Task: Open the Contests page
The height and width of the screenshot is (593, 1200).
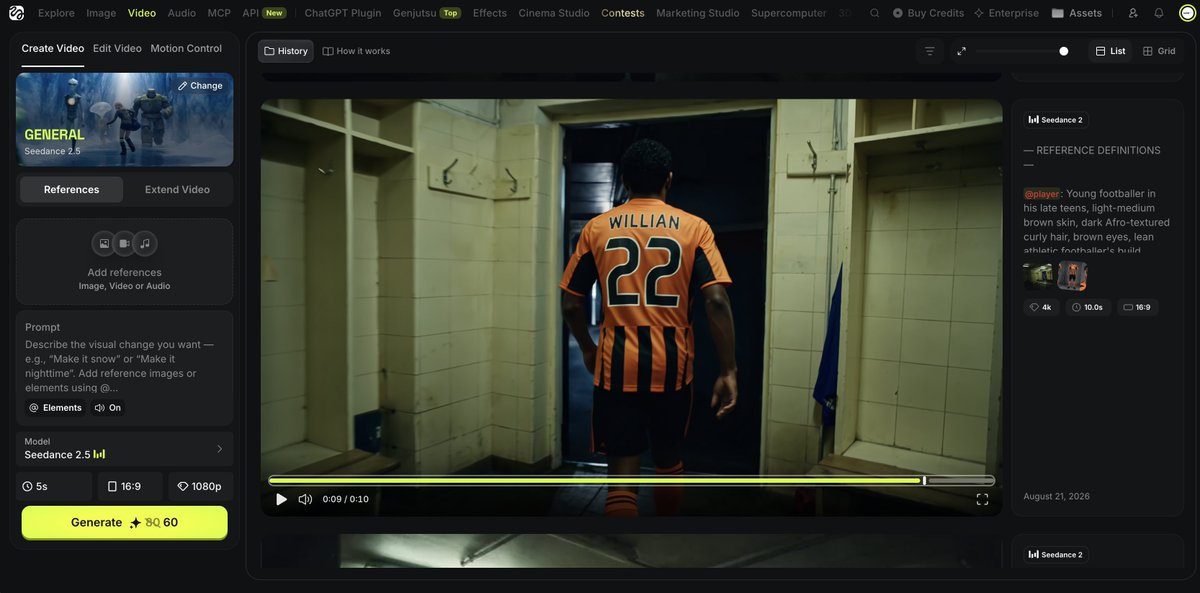Action: 623,13
